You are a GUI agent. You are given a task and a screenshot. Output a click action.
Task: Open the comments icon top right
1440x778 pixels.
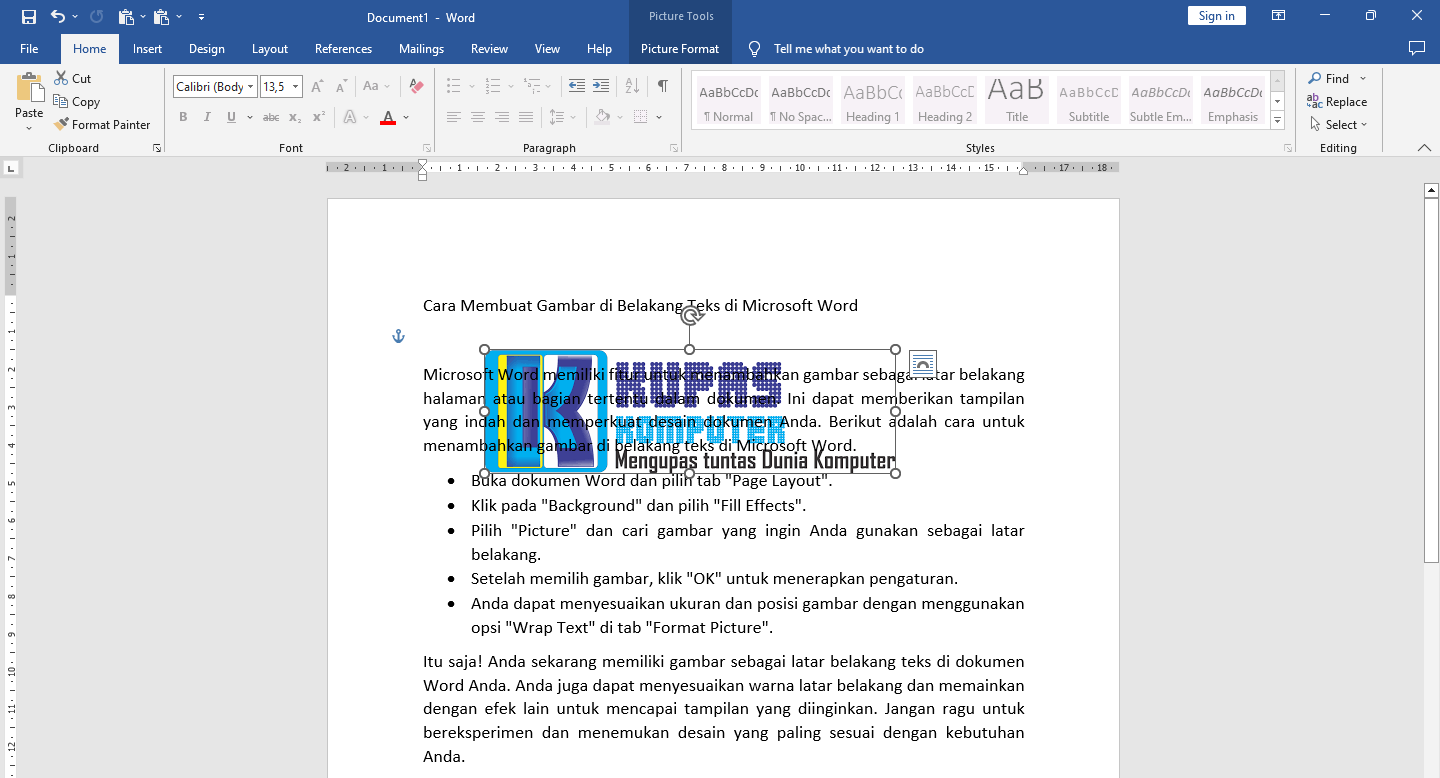pyautogui.click(x=1416, y=48)
